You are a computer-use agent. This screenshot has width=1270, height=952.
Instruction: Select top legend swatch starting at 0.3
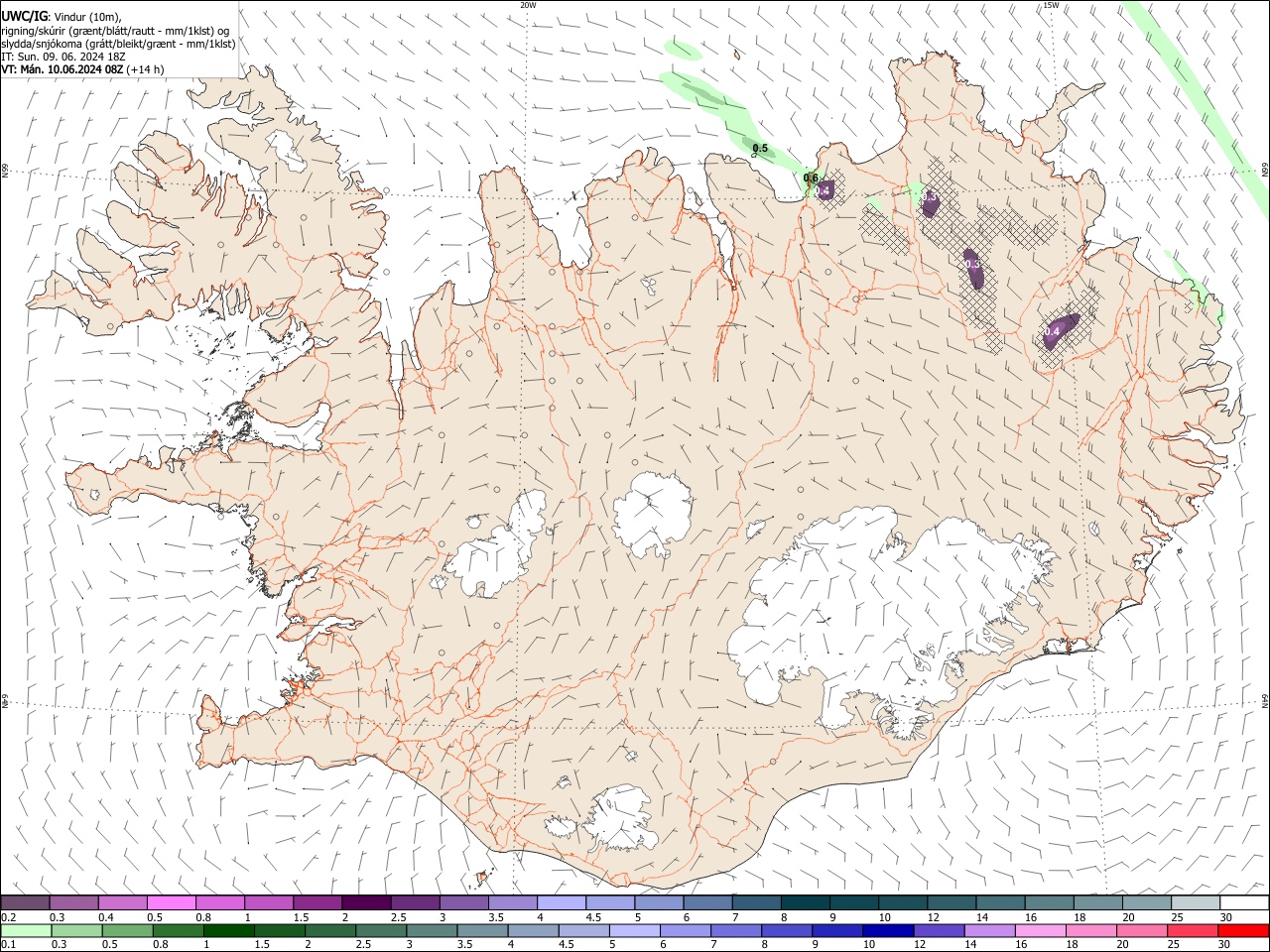[x=73, y=903]
